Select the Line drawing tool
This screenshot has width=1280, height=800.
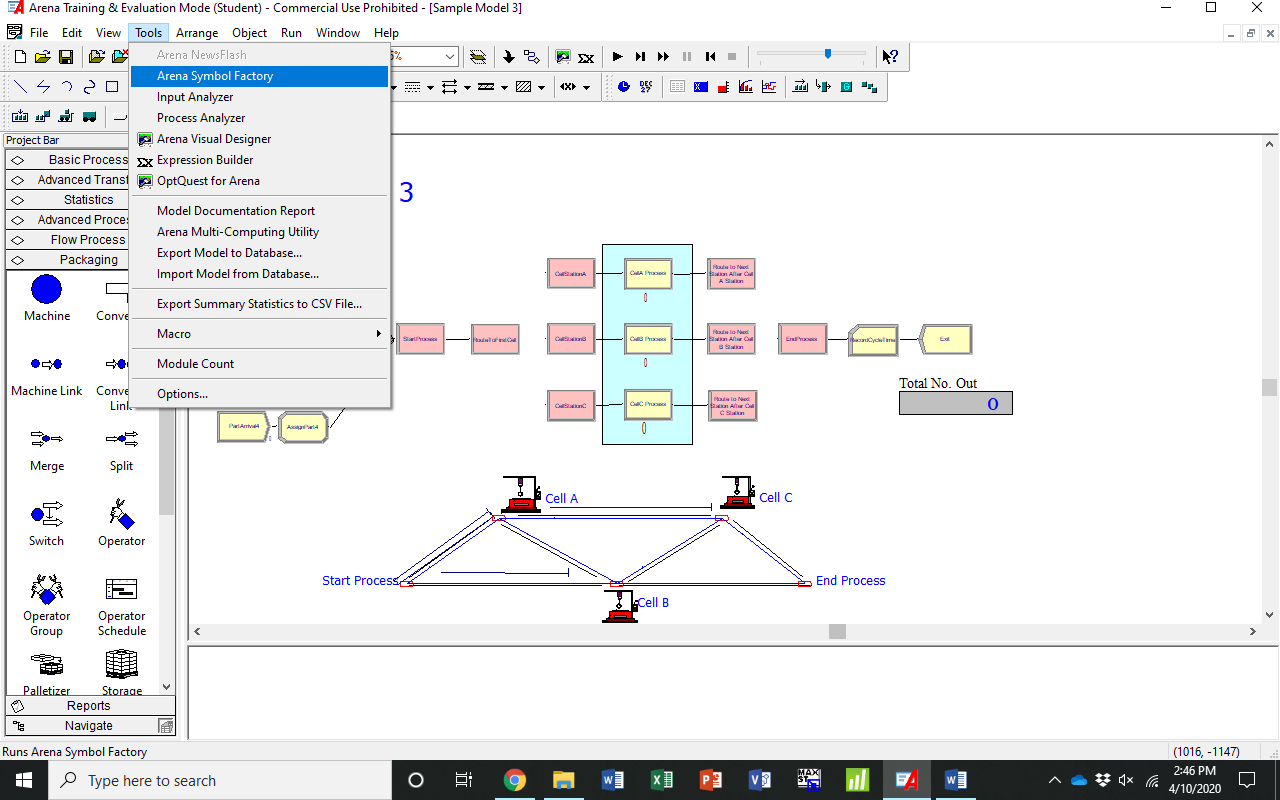click(20, 87)
